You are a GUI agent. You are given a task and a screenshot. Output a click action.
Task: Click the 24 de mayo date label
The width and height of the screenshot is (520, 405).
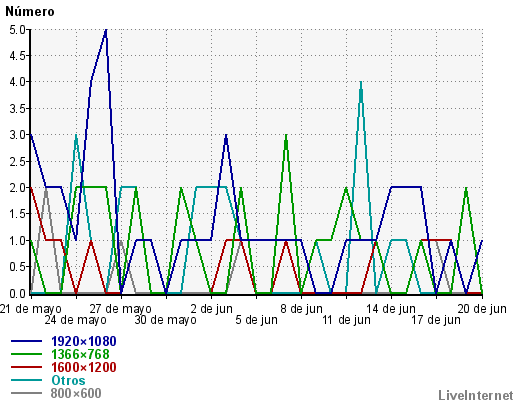click(76, 320)
